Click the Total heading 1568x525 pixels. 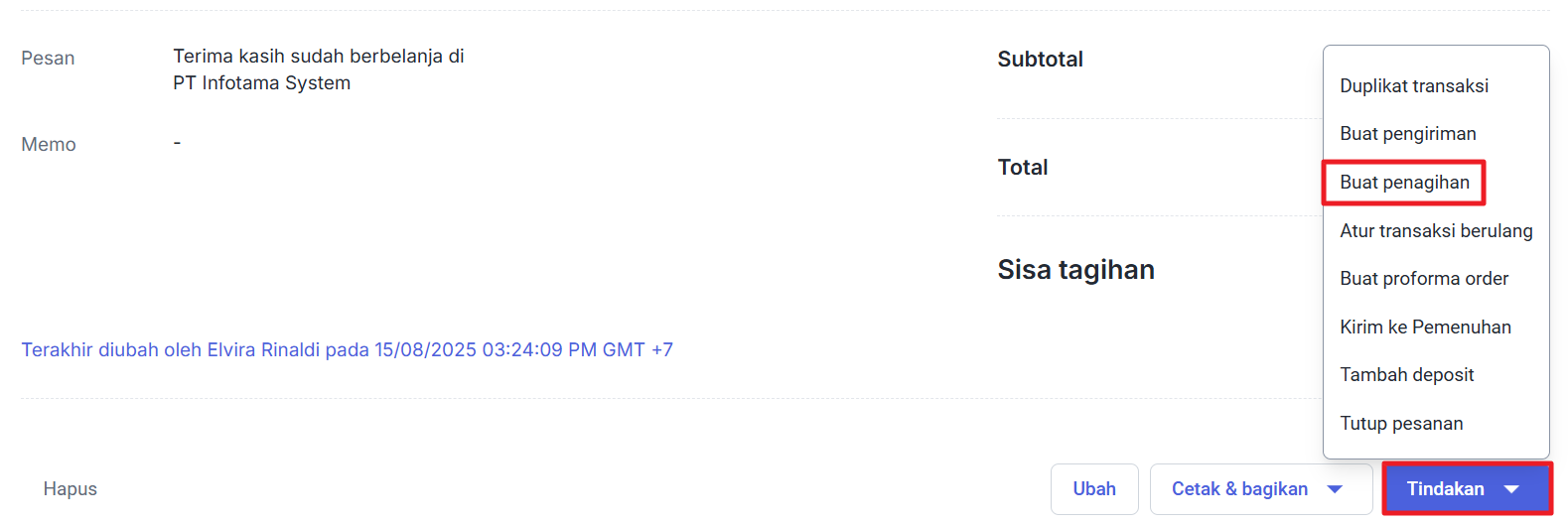(1023, 168)
